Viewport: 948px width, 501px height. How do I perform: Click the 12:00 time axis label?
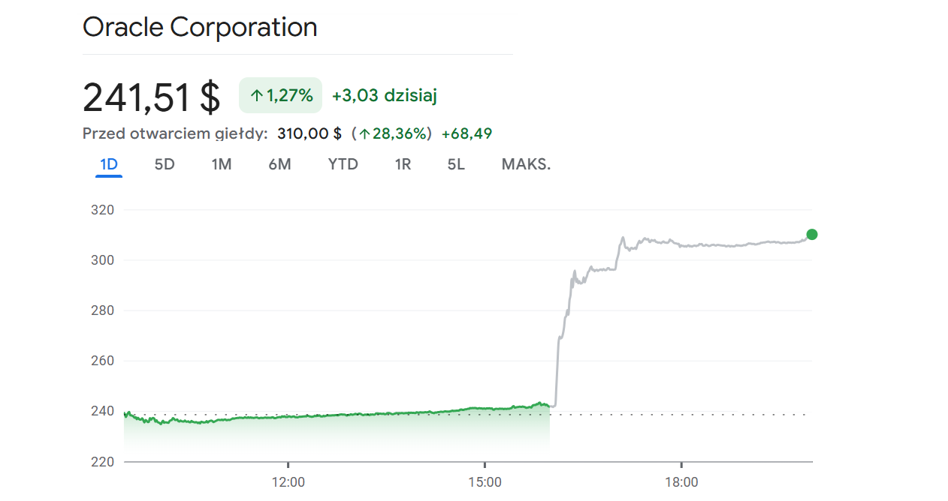(288, 482)
